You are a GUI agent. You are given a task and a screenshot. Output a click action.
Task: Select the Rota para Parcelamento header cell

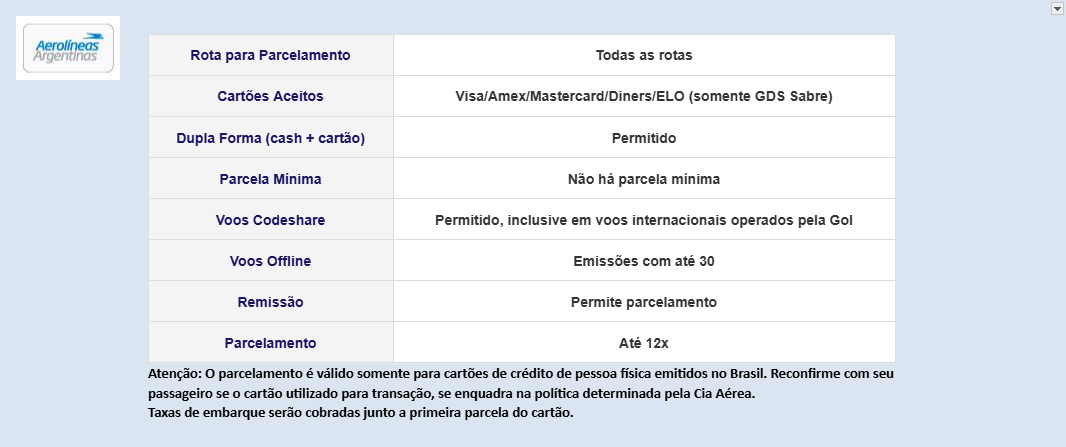point(271,55)
